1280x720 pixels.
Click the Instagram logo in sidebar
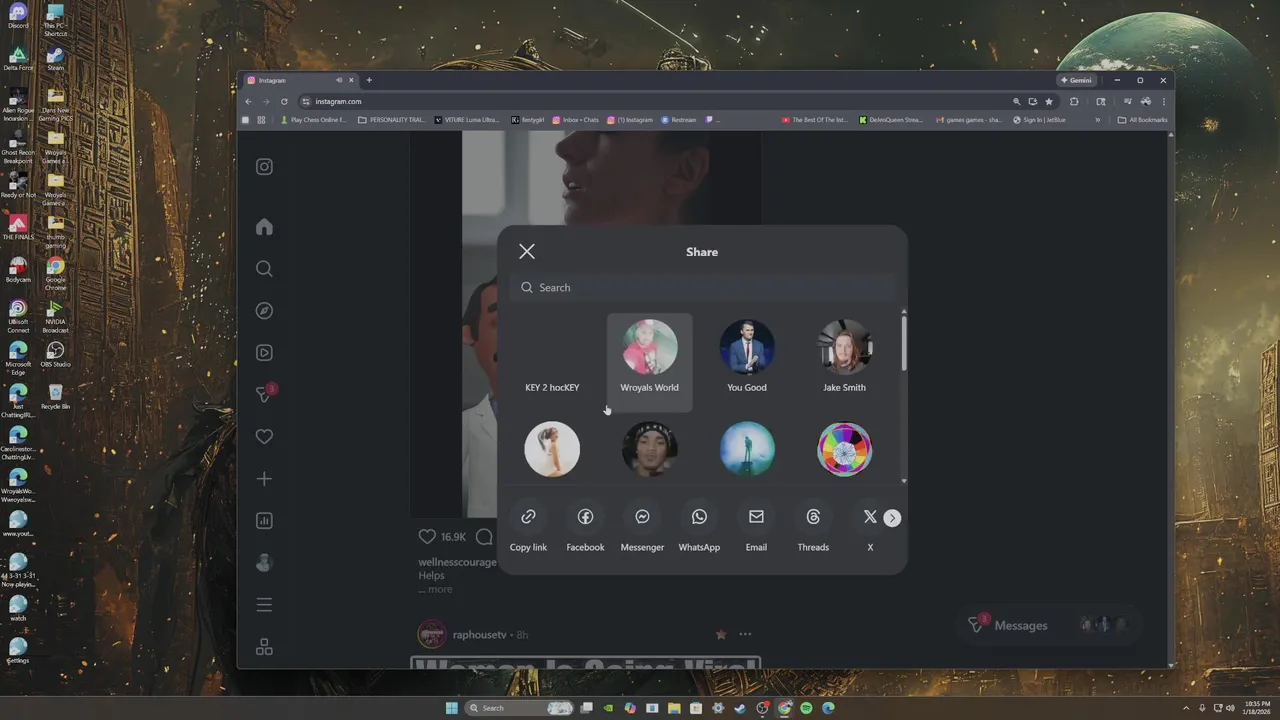(x=264, y=167)
